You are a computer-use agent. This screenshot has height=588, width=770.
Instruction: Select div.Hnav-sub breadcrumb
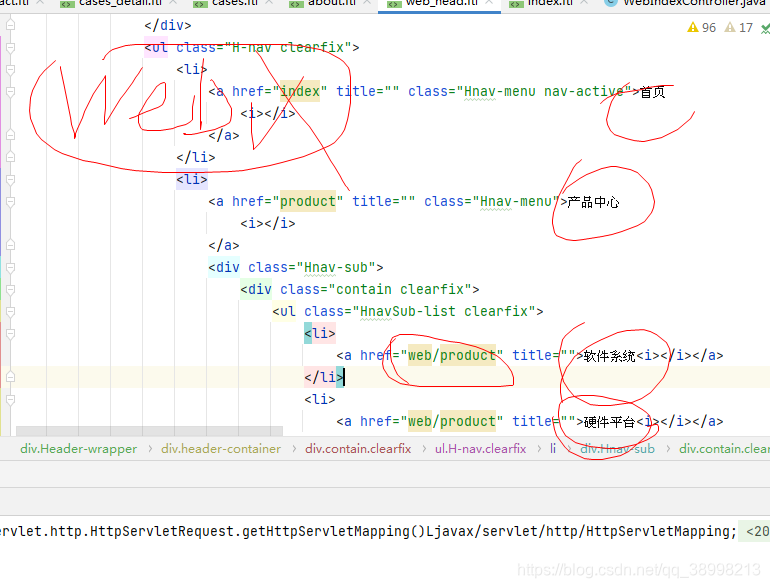(x=617, y=449)
